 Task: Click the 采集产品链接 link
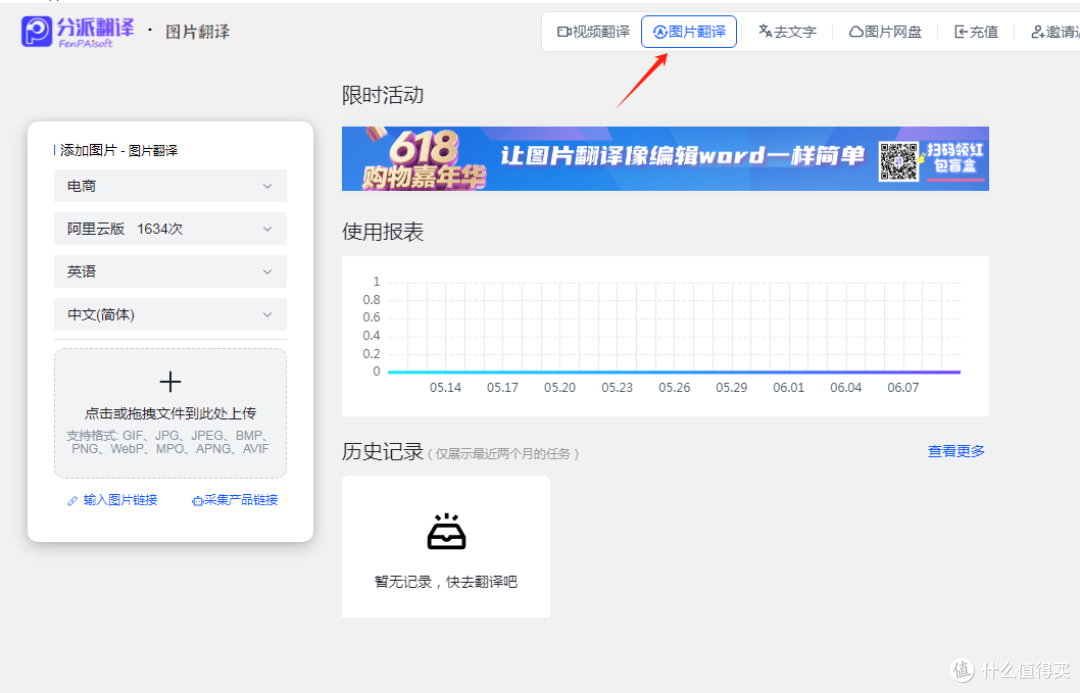pyautogui.click(x=235, y=500)
